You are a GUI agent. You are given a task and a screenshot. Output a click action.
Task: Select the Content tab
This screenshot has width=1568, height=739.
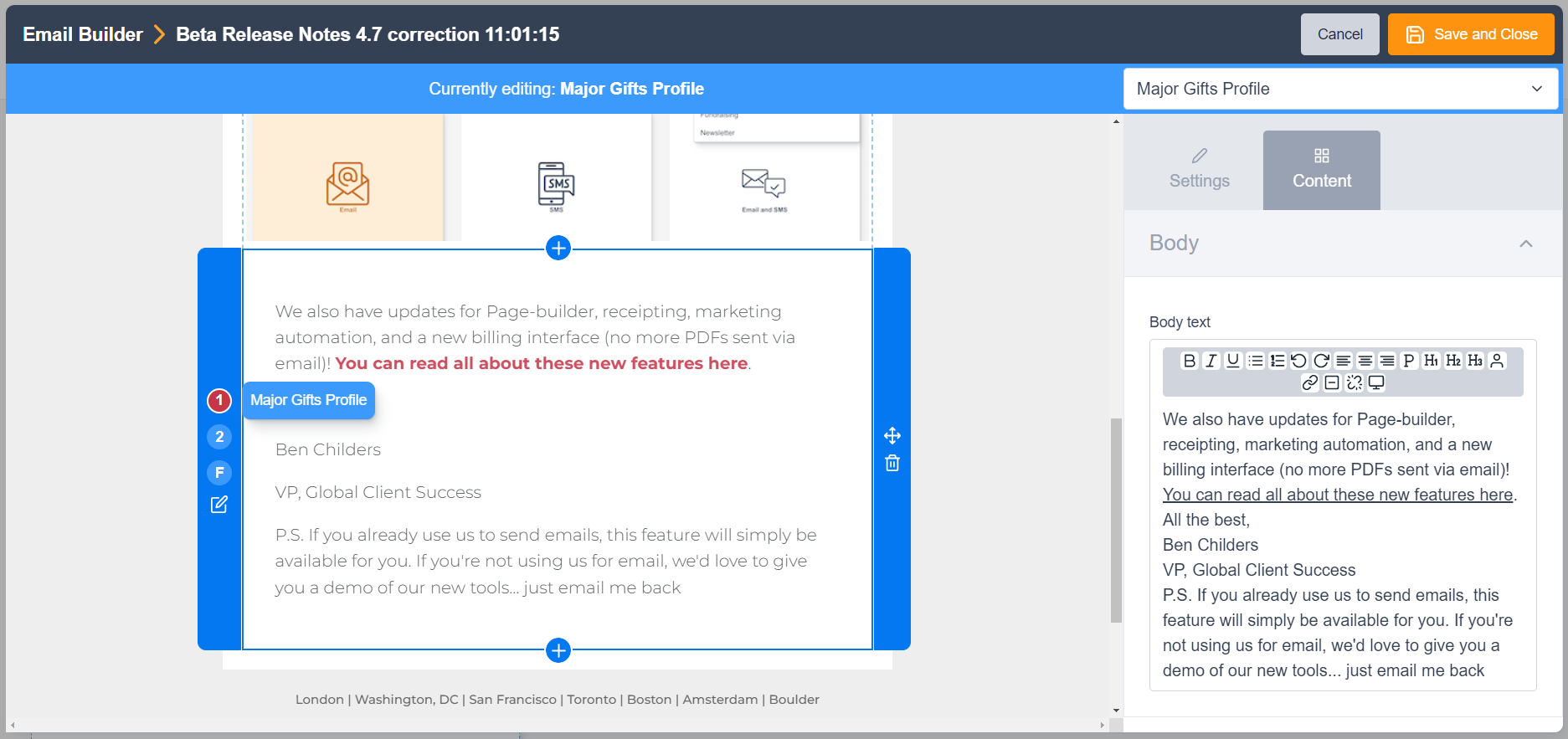coord(1321,170)
